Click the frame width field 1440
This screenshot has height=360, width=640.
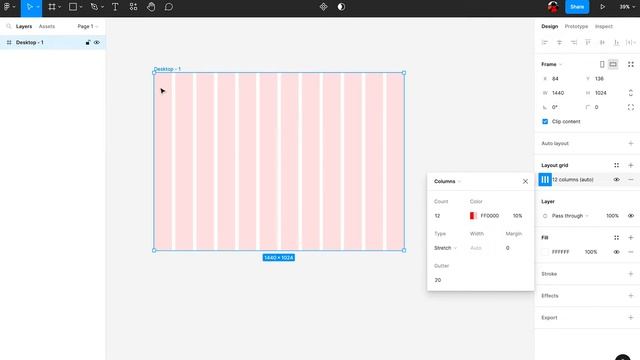coord(560,93)
